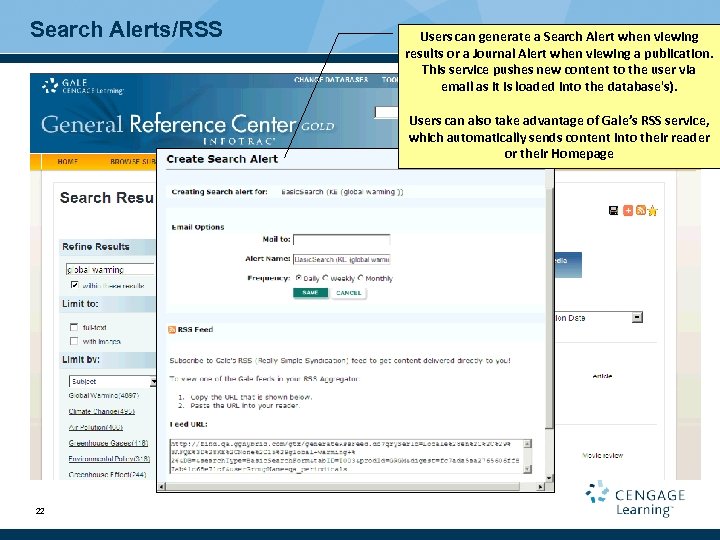The width and height of the screenshot is (720, 540).
Task: Click the SAVE button in the alert dialog
Action: point(310,292)
